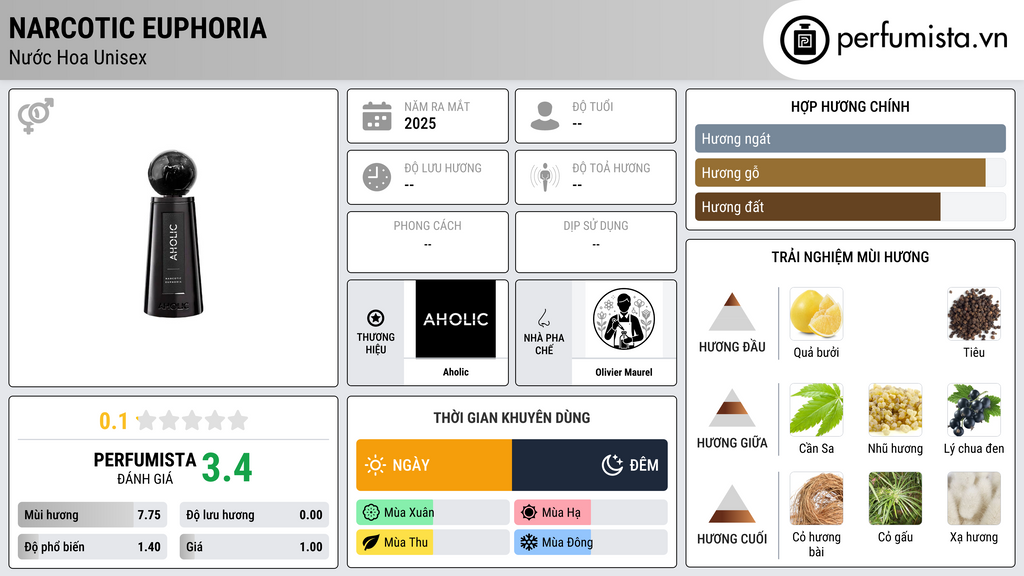
Task: Click the Hương ngát accord bar
Action: [x=850, y=138]
